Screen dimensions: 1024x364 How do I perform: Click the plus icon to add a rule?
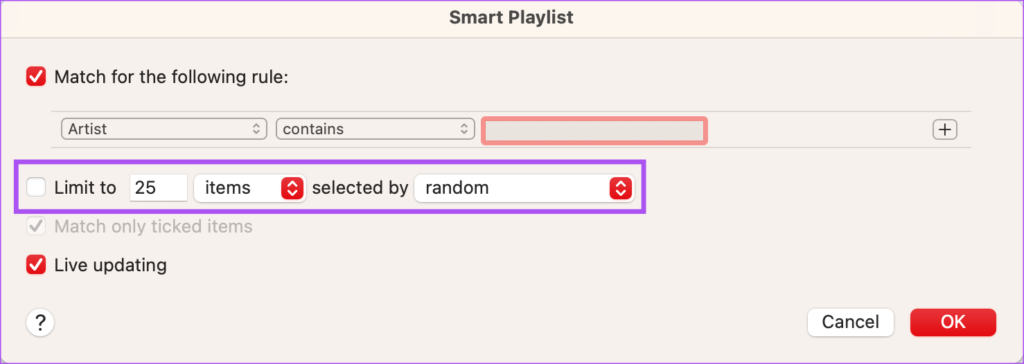[944, 130]
